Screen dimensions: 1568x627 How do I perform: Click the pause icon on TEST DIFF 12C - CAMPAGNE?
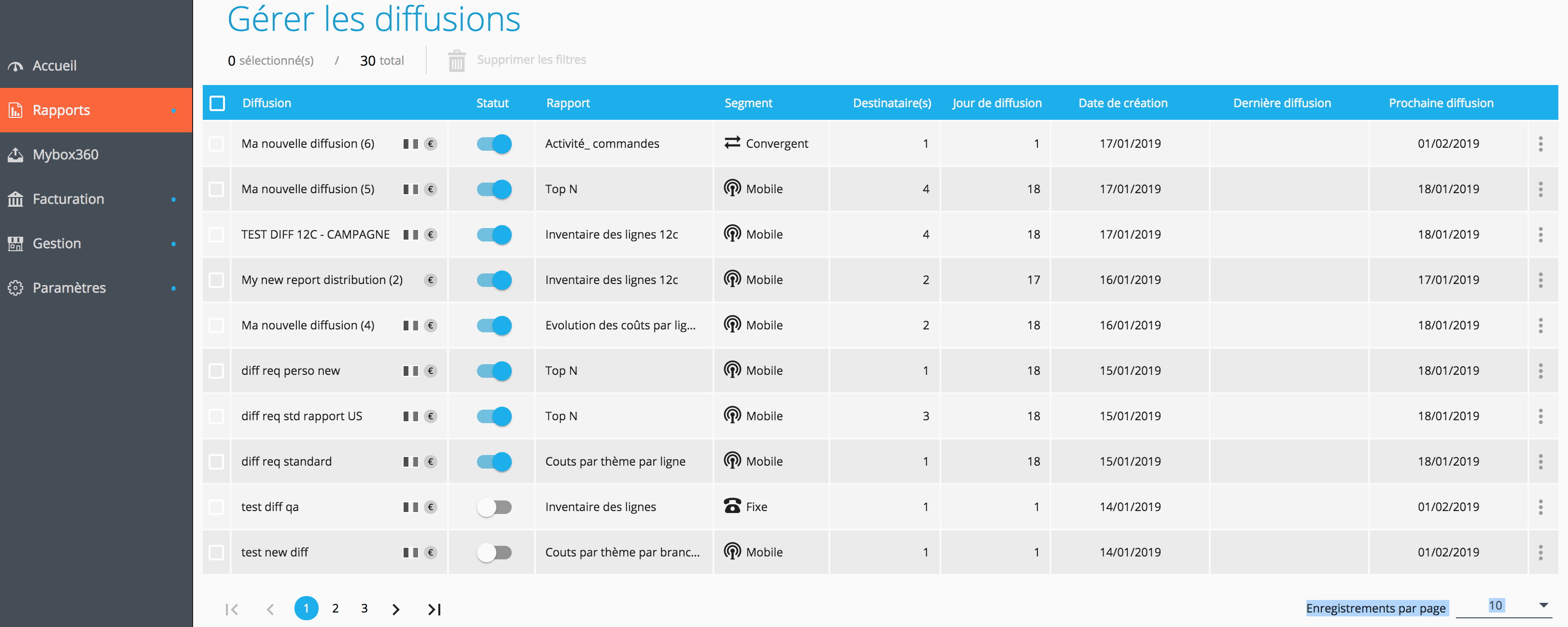point(411,235)
